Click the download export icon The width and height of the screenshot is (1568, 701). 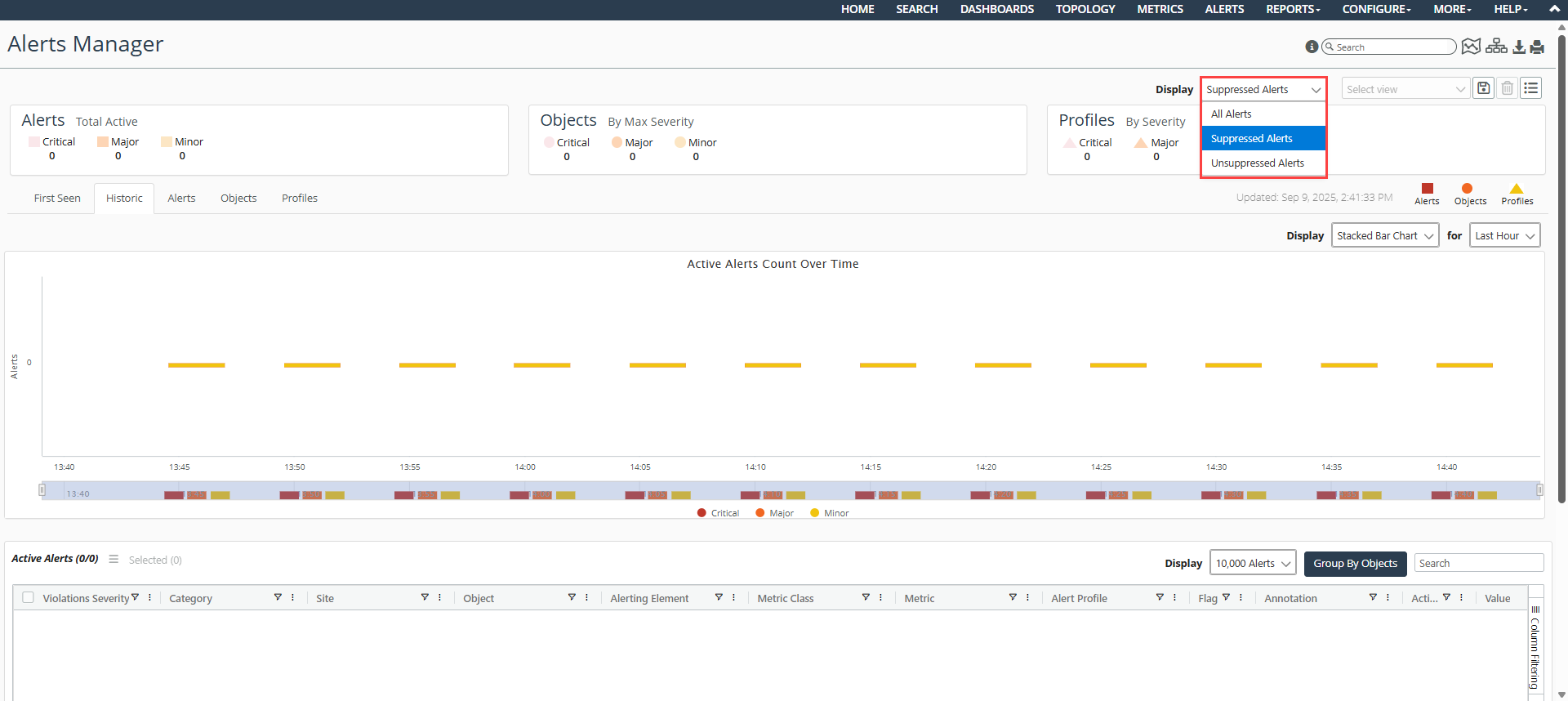1519,47
